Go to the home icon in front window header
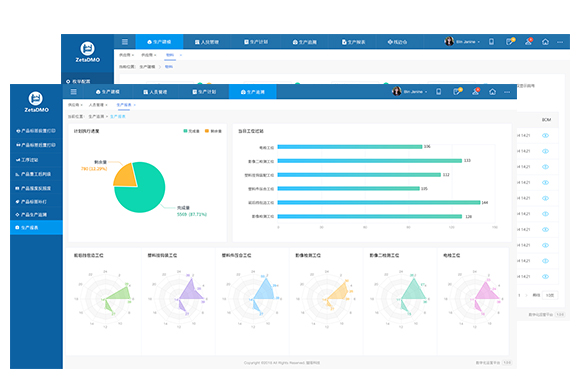Image resolution: width=580 pixels, height=380 pixels. click(492, 92)
